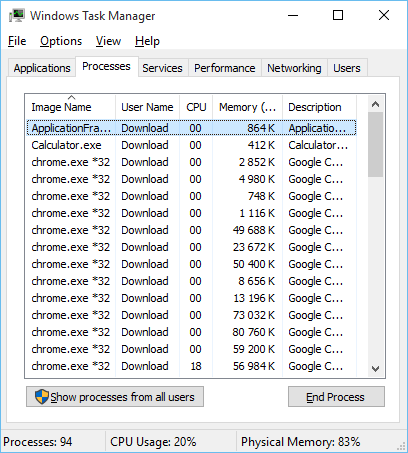Select chrome.exe using 13 196 K memory

(x=191, y=298)
